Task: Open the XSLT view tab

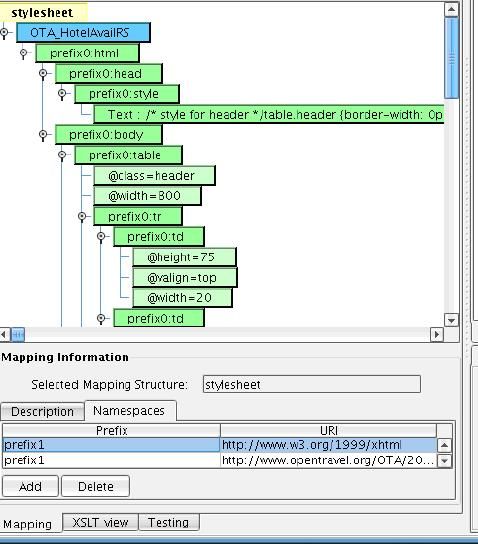Action: coord(100,522)
